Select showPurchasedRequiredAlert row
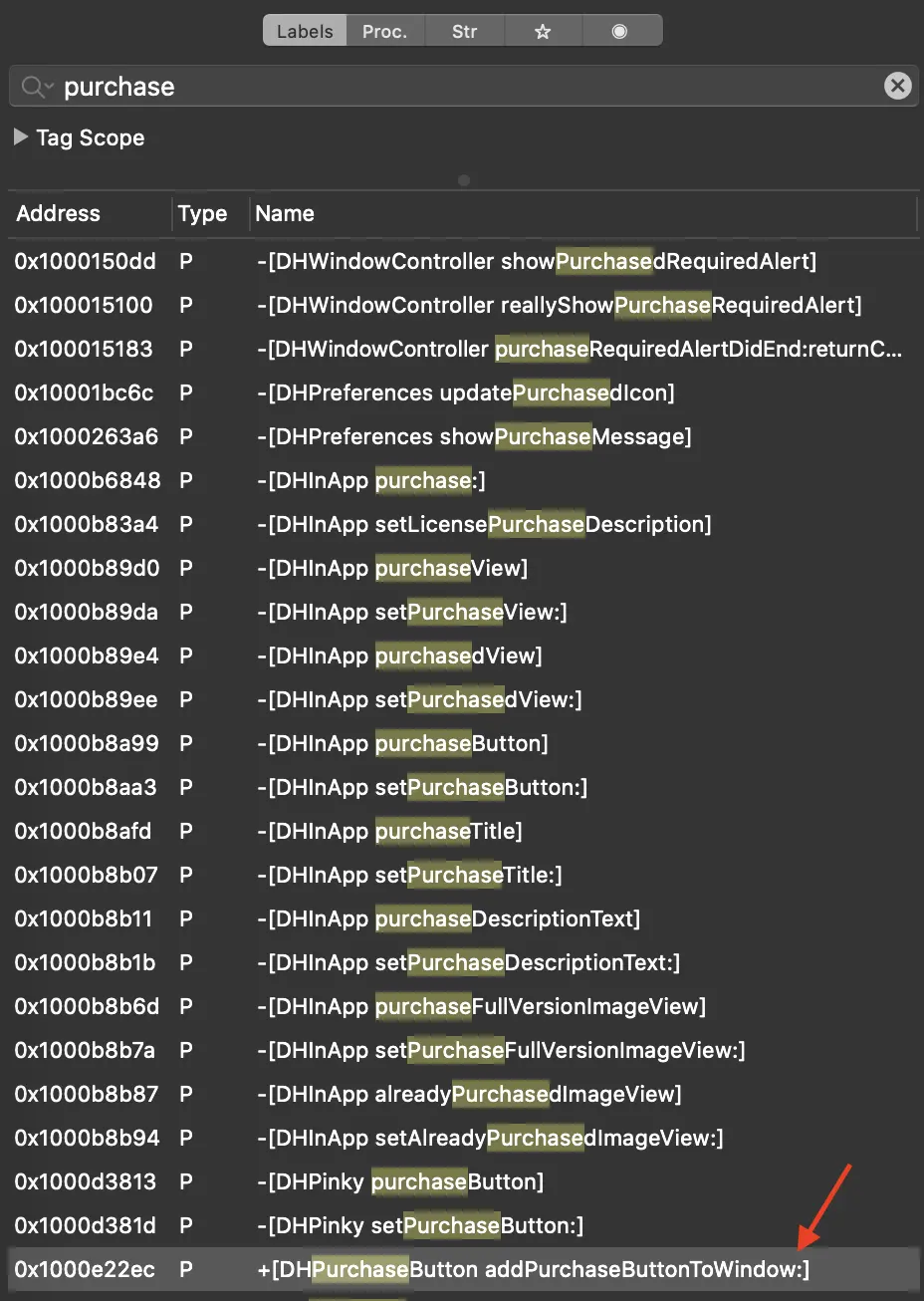This screenshot has height=1301, width=924. point(463,261)
